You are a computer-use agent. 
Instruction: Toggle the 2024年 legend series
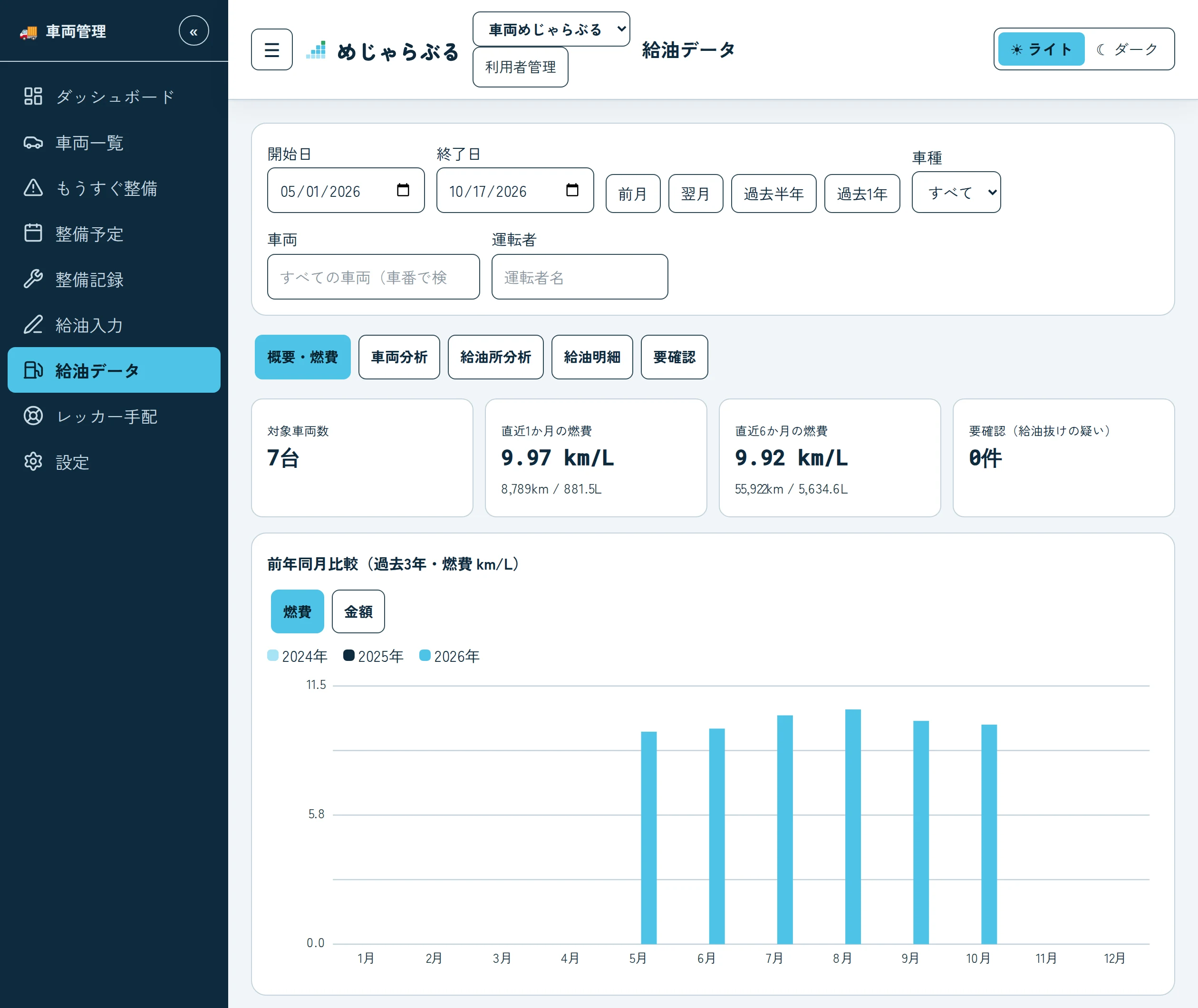pos(297,656)
